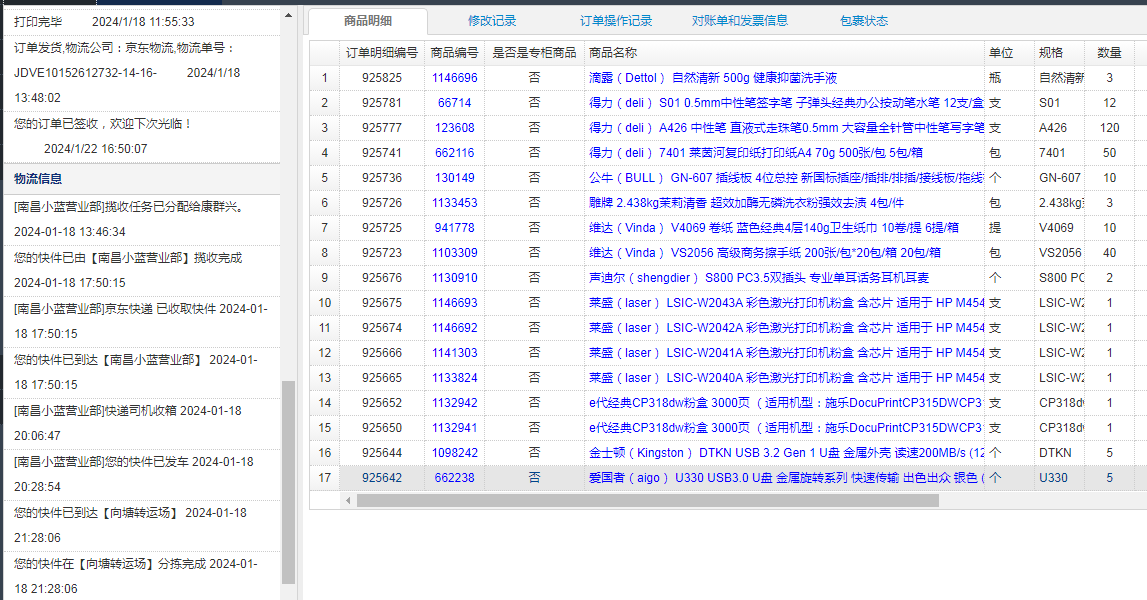The height and width of the screenshot is (600, 1147).
Task: Click product number 662238
Action: coord(454,478)
